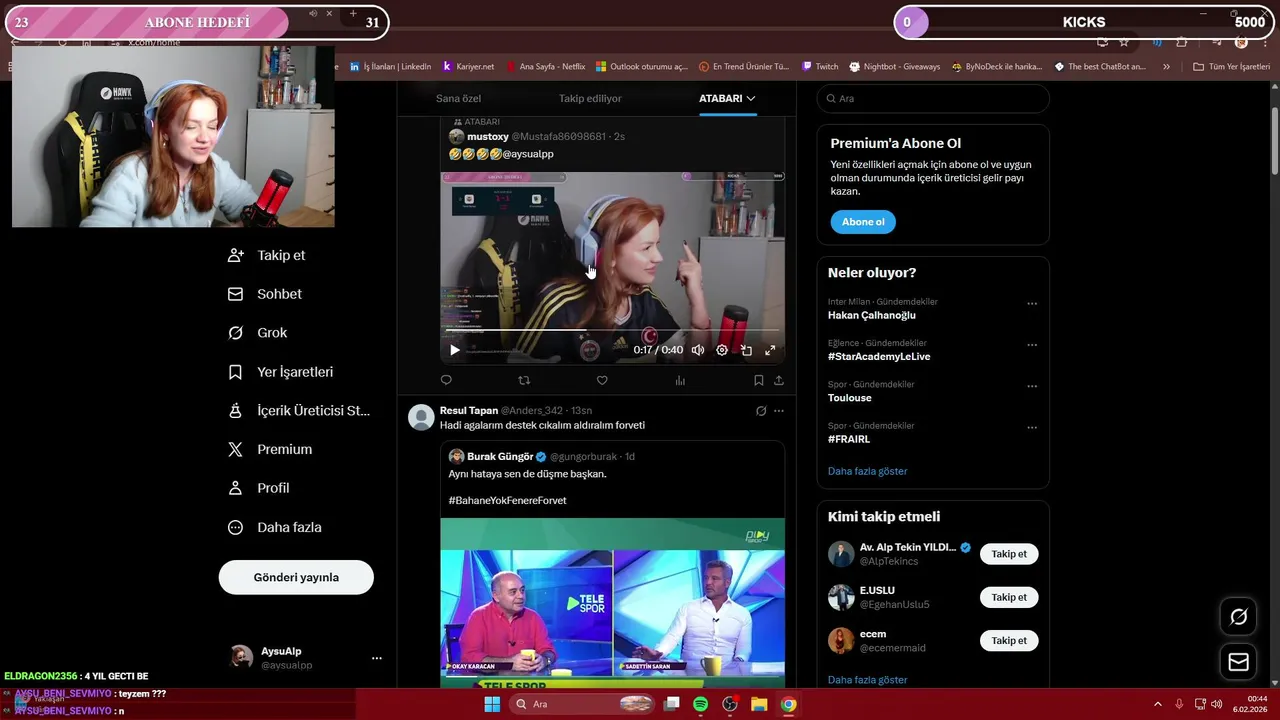Follow ecem account
The image size is (1280, 720).
coord(1009,640)
